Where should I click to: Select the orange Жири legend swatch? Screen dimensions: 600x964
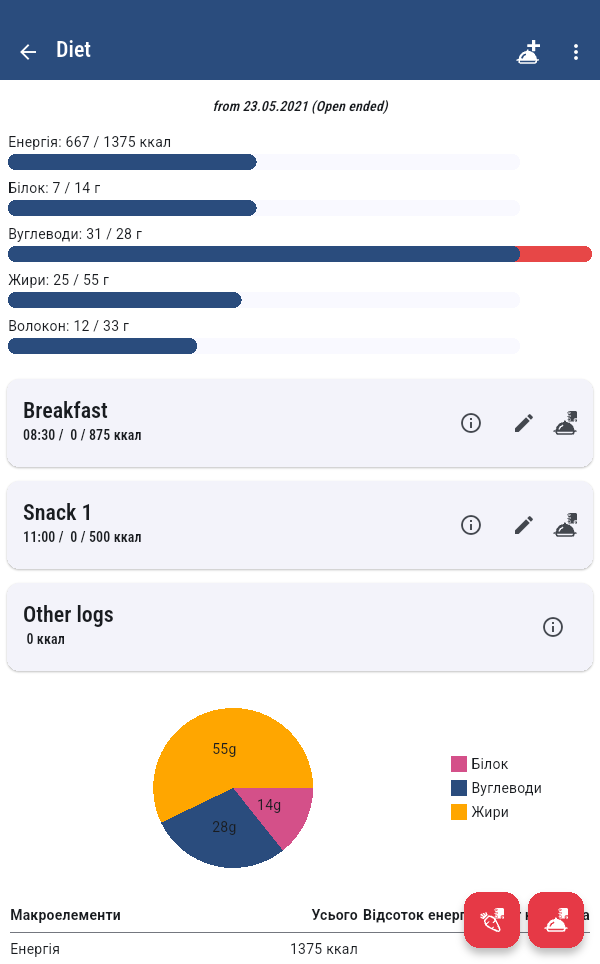459,812
